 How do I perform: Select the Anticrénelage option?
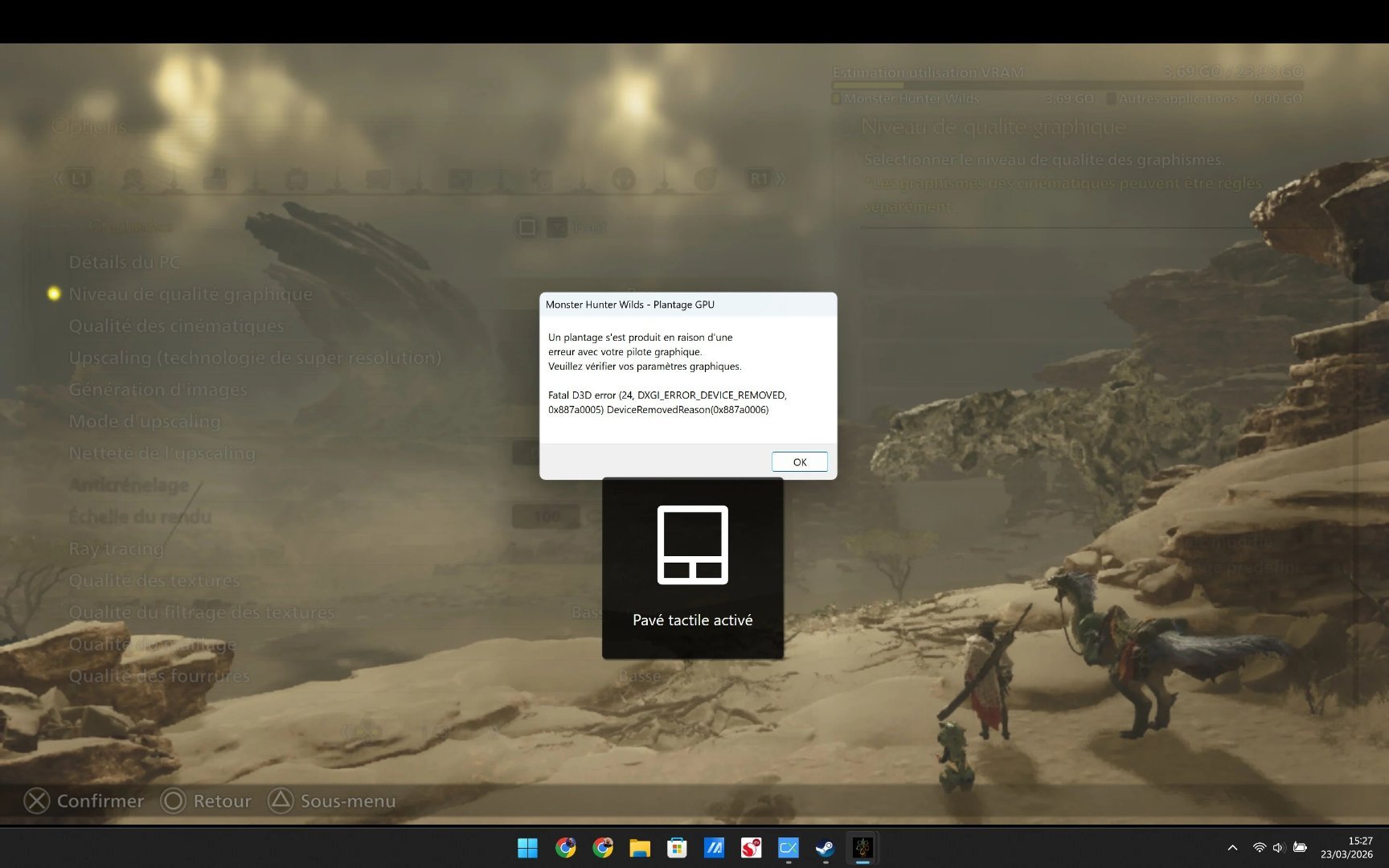pos(129,485)
